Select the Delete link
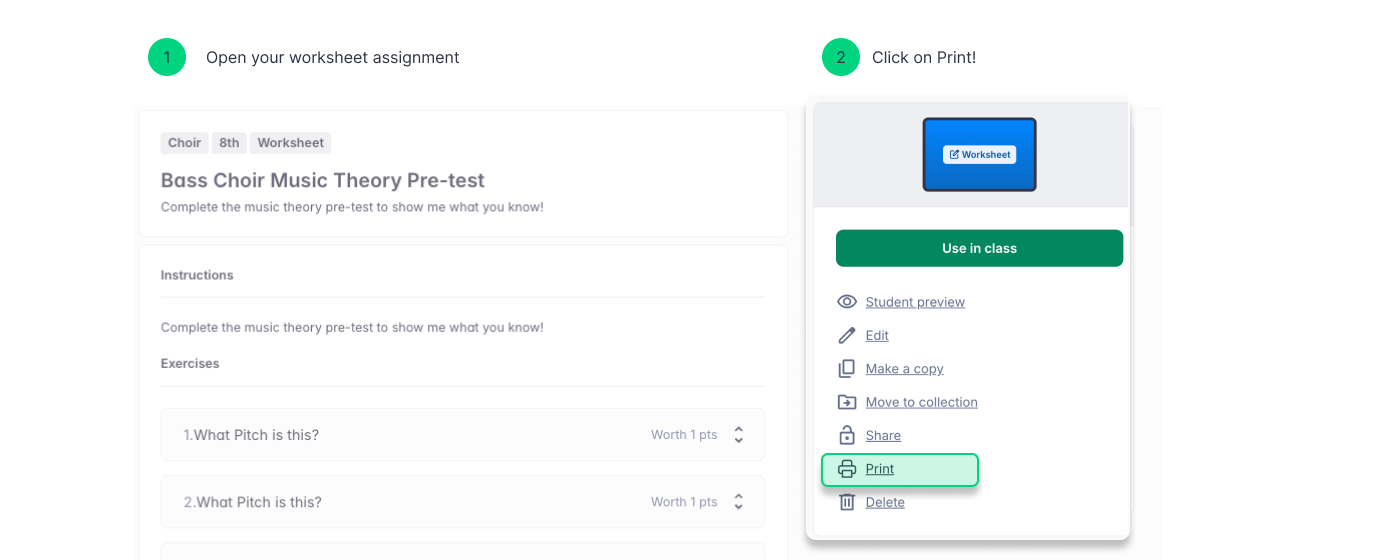Image resolution: width=1400 pixels, height=560 pixels. click(x=885, y=502)
